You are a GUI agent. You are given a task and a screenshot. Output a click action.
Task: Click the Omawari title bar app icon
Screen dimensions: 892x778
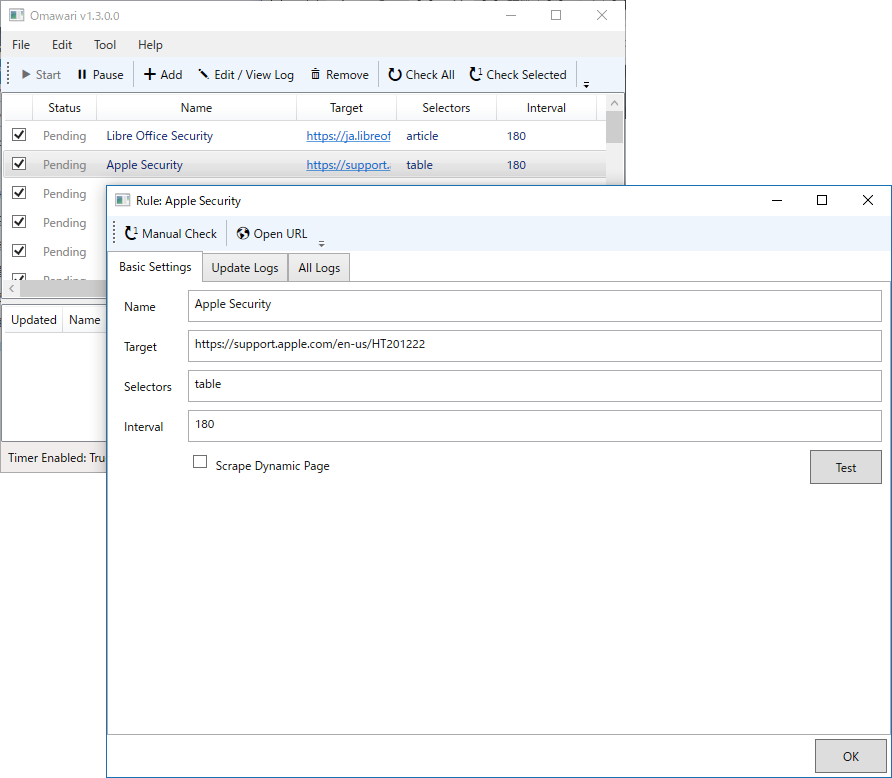(x=16, y=15)
